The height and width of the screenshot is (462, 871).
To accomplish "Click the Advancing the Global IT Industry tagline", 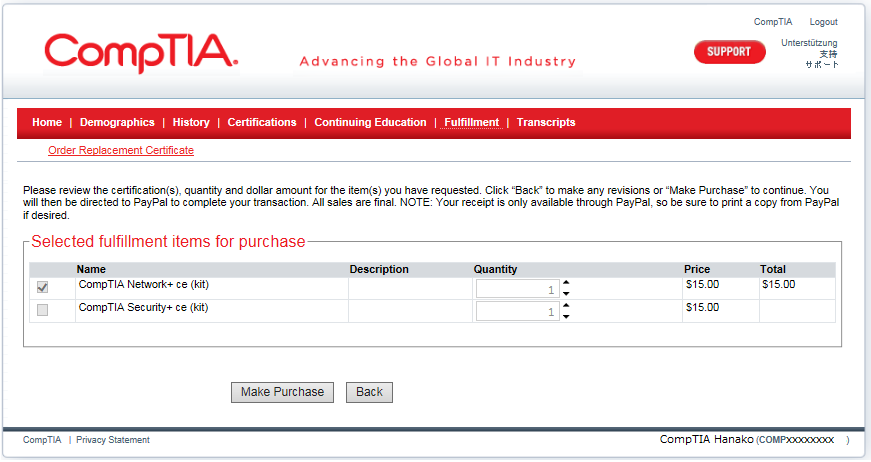I will 438,62.
